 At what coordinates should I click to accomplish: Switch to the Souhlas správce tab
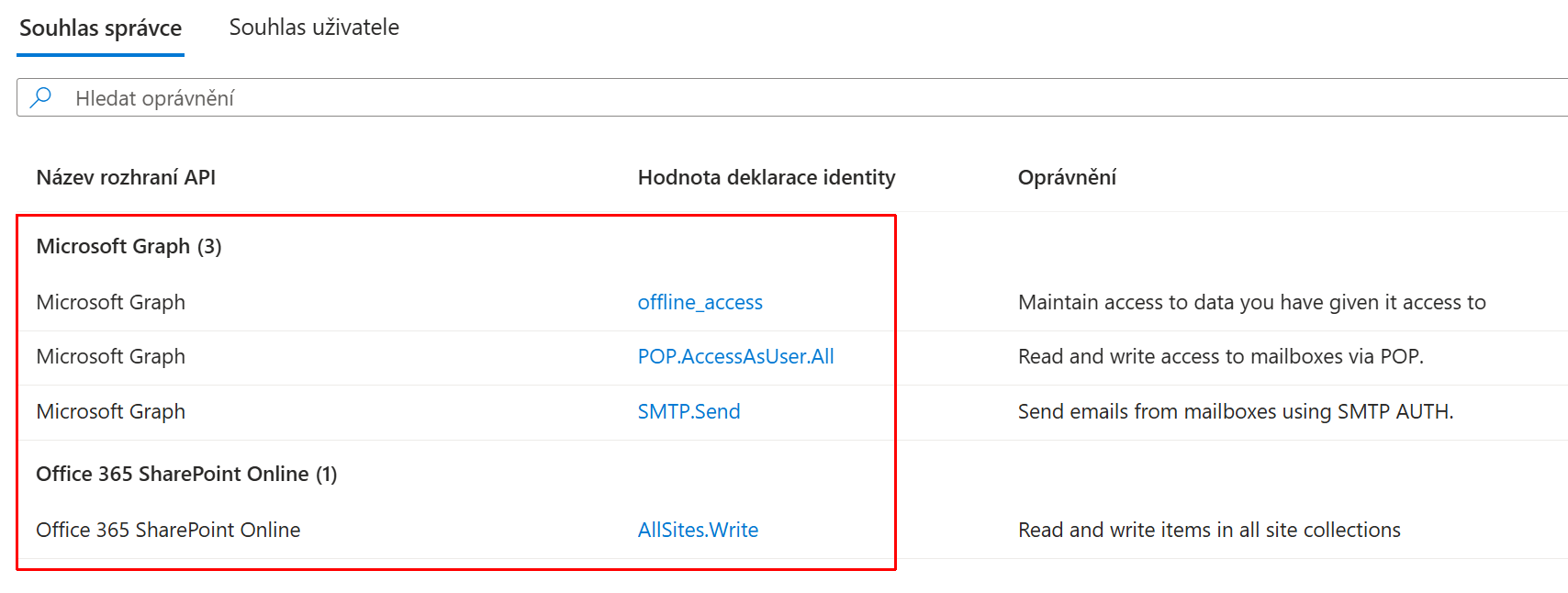(x=100, y=28)
